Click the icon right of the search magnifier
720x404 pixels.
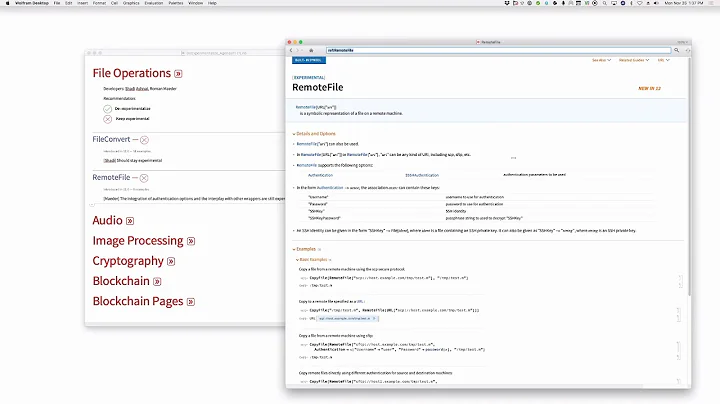point(687,50)
